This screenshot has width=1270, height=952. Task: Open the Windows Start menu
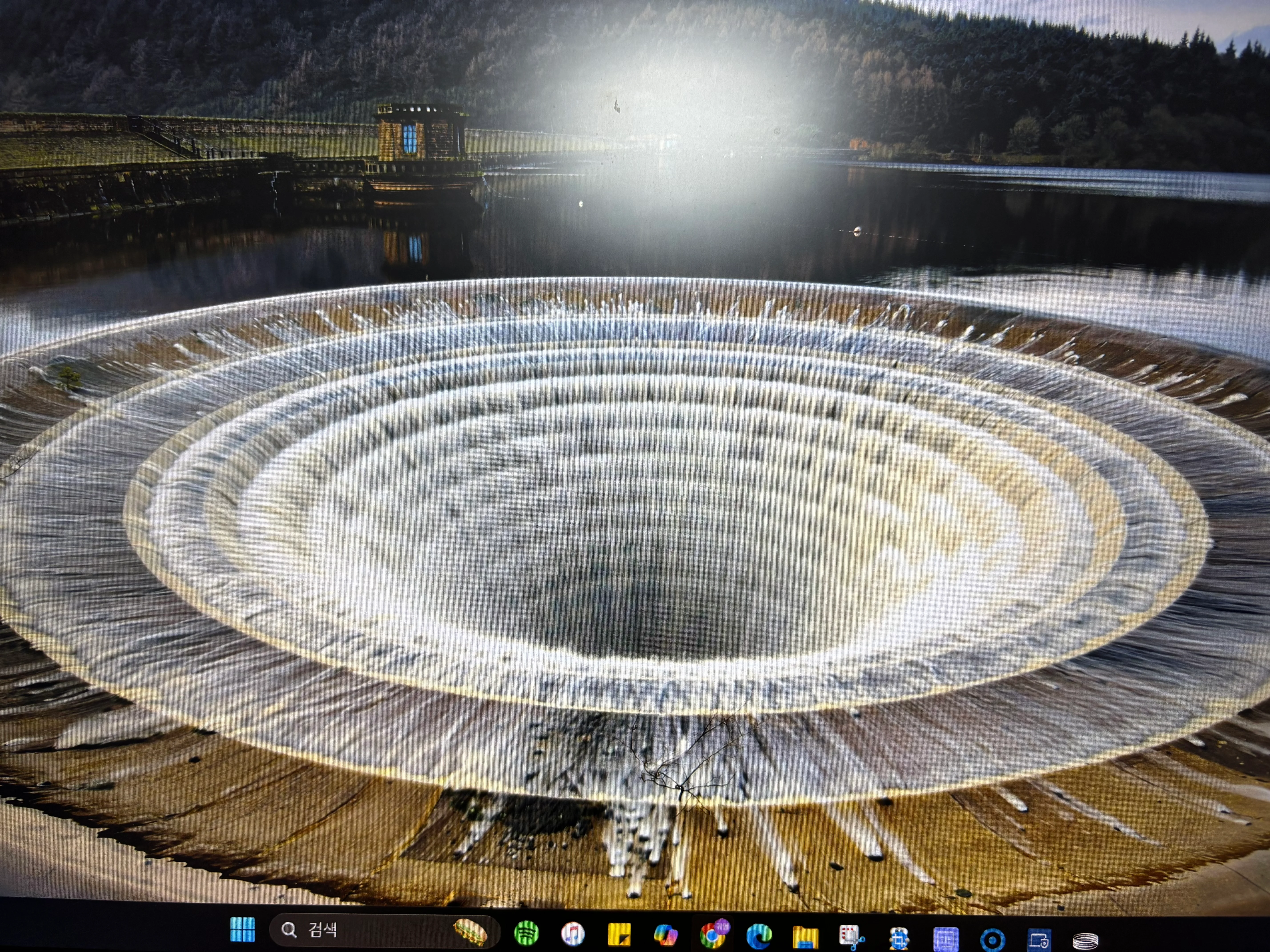[x=242, y=929]
